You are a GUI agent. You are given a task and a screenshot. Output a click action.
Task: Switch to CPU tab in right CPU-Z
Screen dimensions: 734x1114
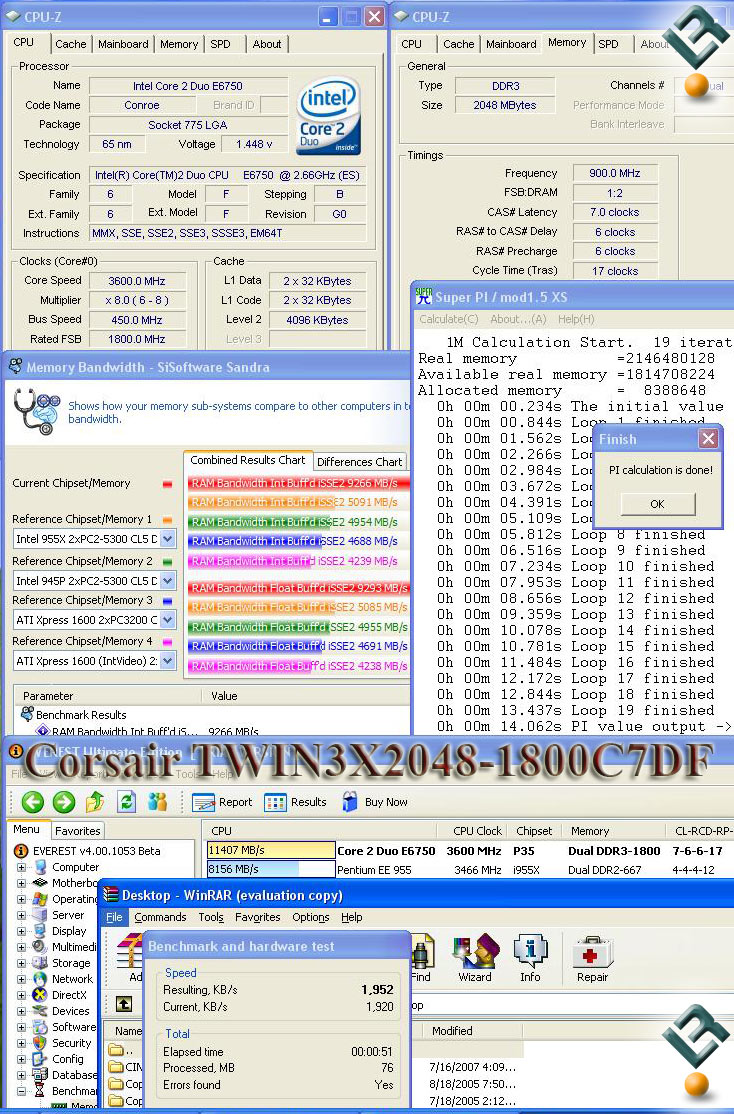point(411,44)
